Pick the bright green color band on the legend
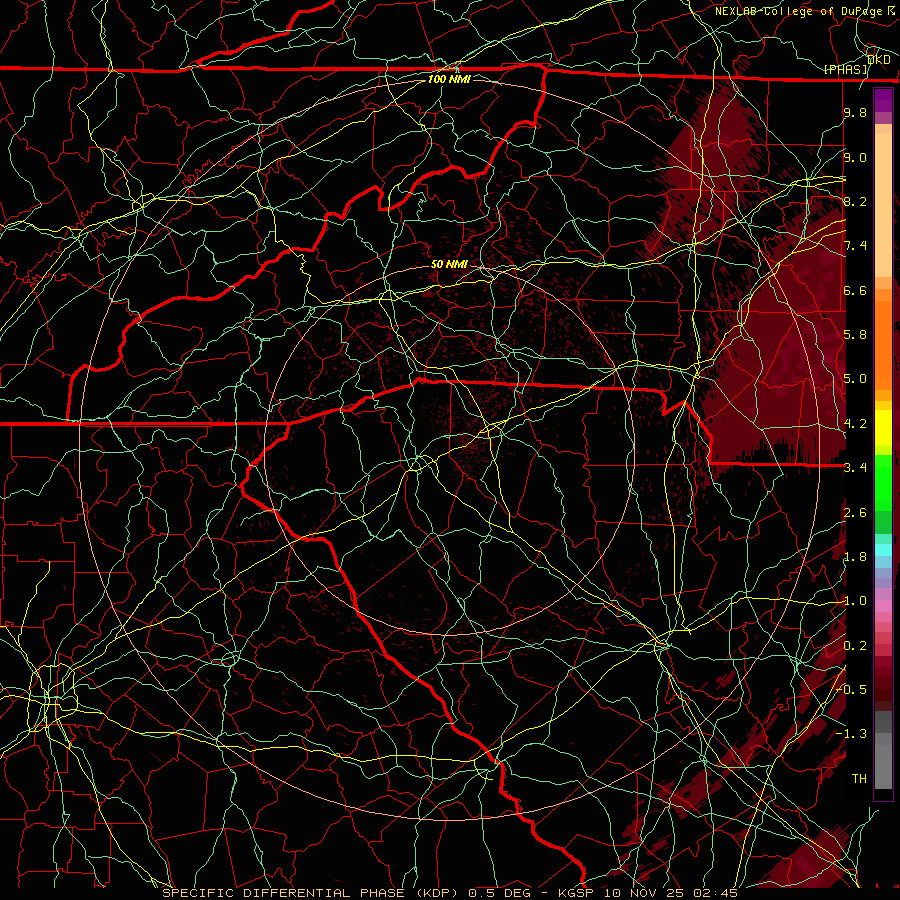 [883, 483]
